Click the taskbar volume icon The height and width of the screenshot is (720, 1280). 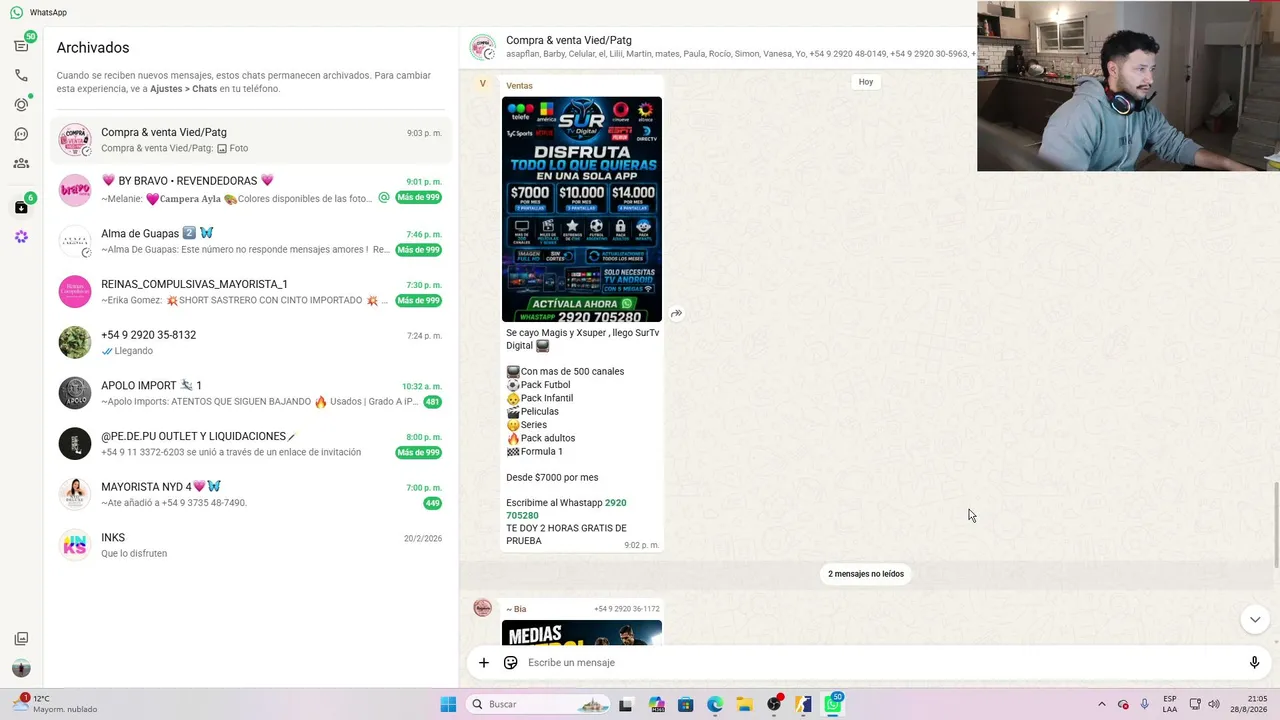pyautogui.click(x=1214, y=704)
